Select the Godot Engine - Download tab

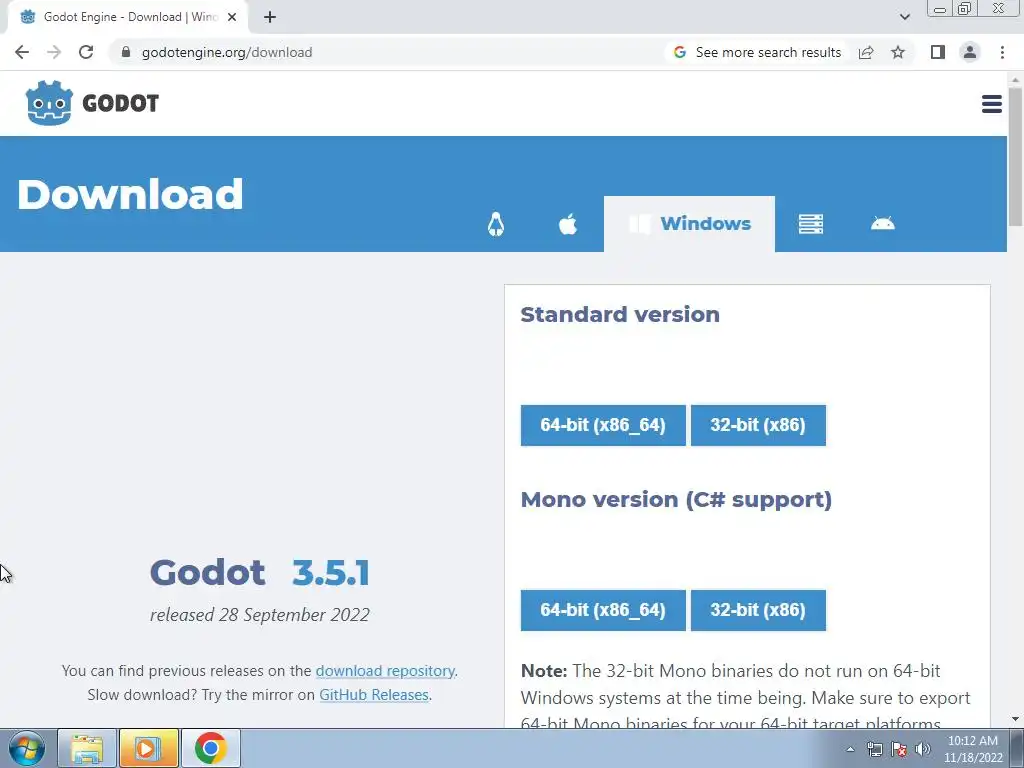(128, 18)
